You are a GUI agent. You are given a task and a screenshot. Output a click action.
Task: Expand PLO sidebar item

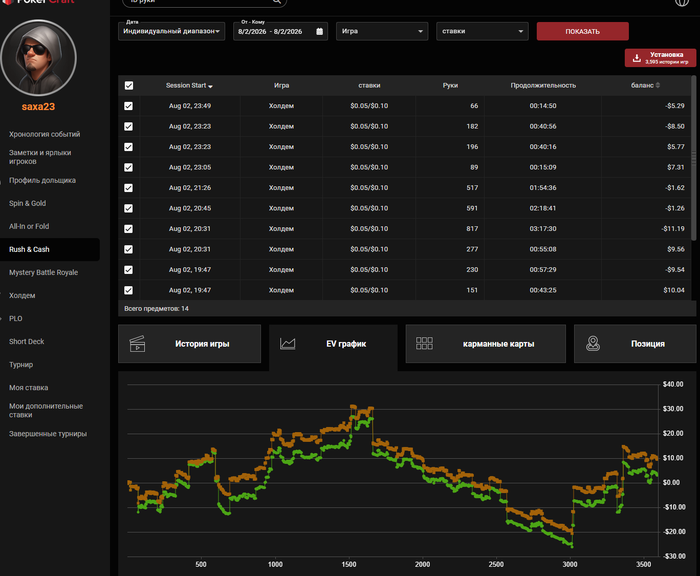point(16,318)
